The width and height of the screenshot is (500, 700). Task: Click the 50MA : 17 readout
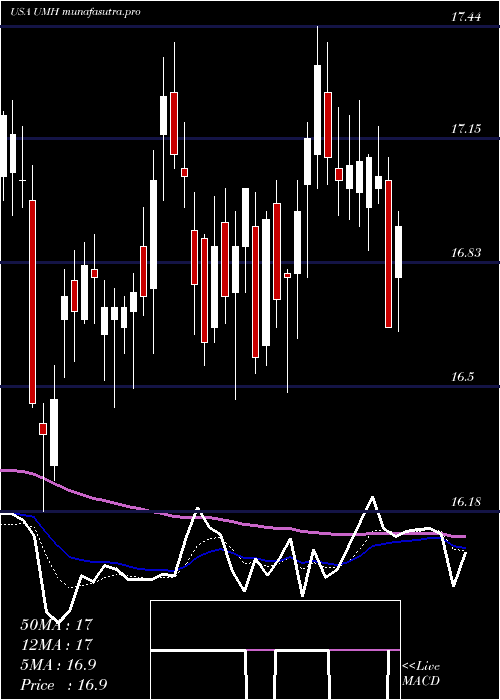(x=56, y=624)
